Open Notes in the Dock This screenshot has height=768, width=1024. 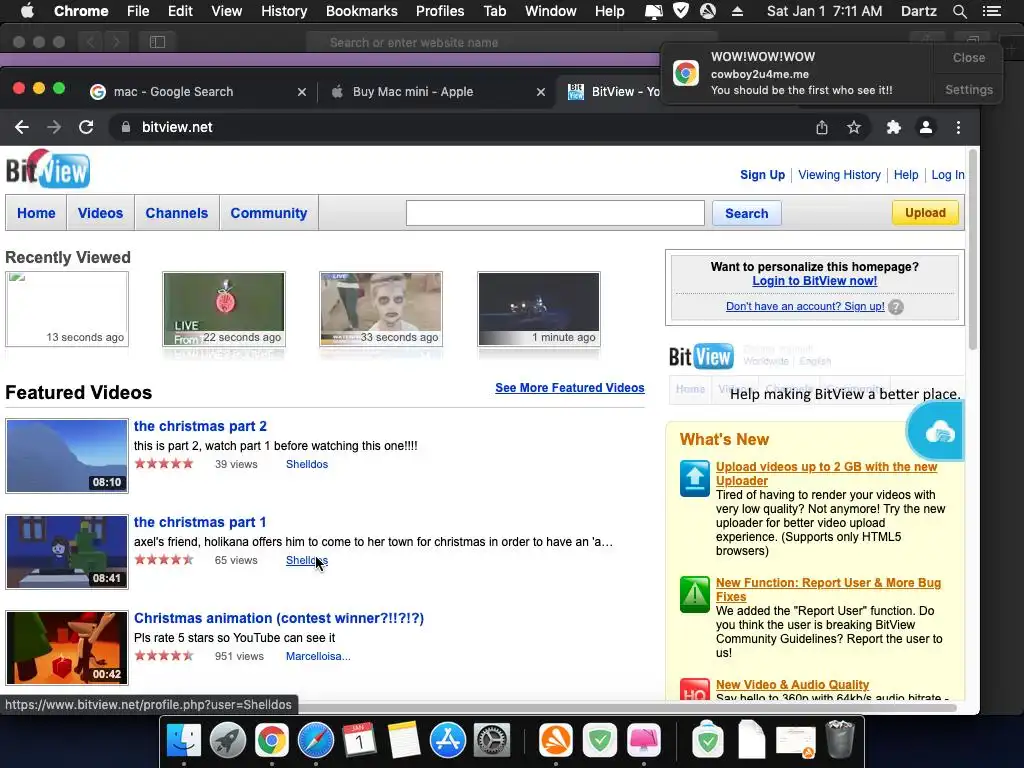403,741
